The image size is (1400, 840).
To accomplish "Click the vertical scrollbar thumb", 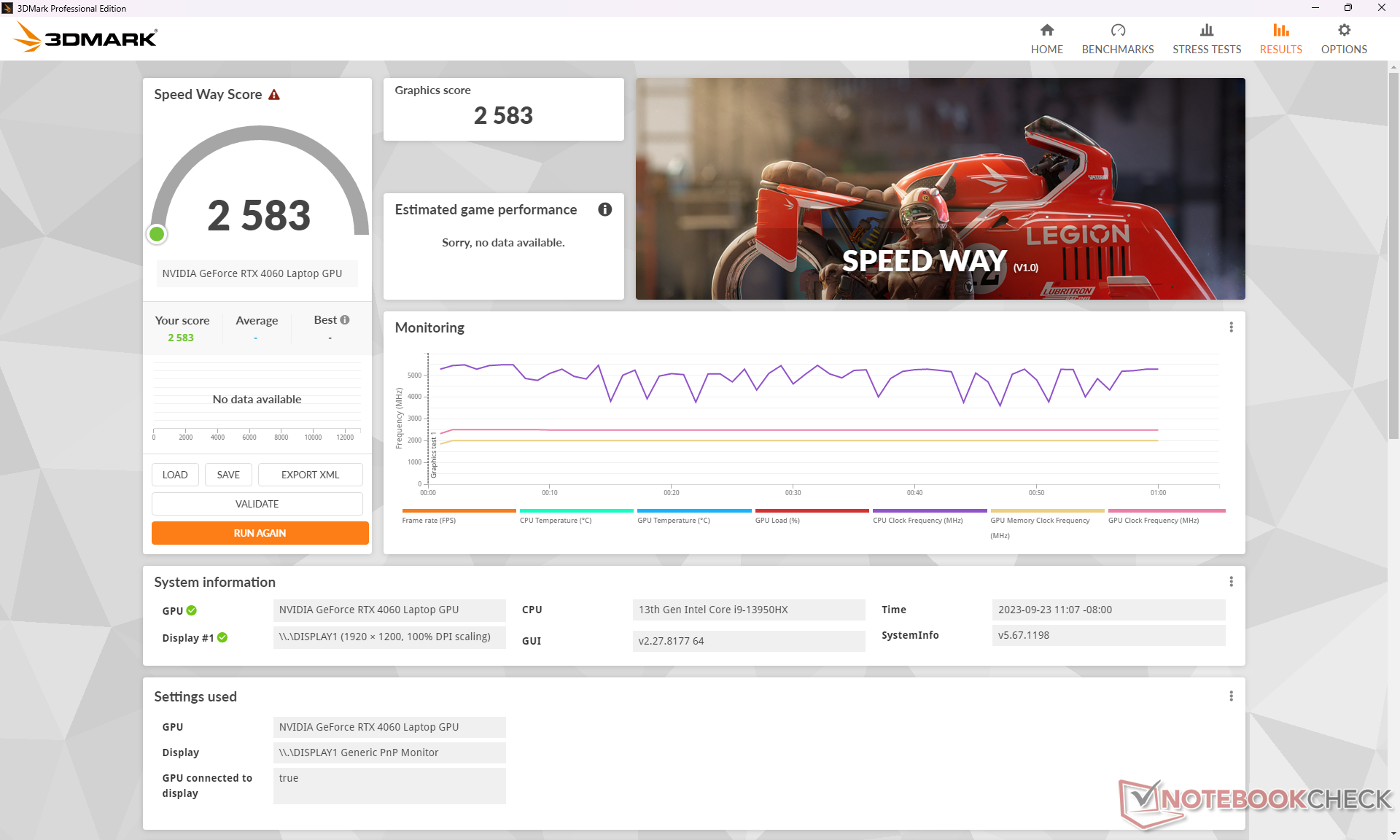I will coord(1393,255).
